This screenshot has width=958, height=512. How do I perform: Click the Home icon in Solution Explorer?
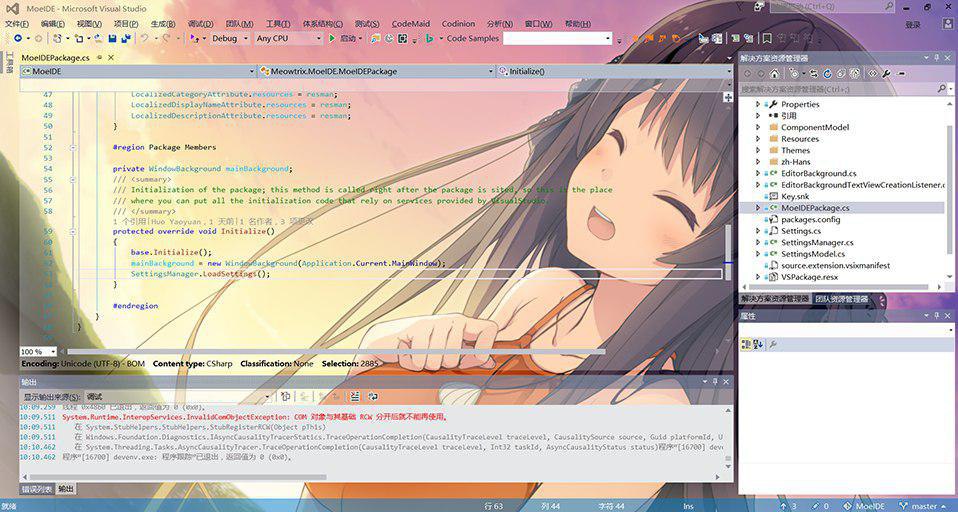pos(774,73)
